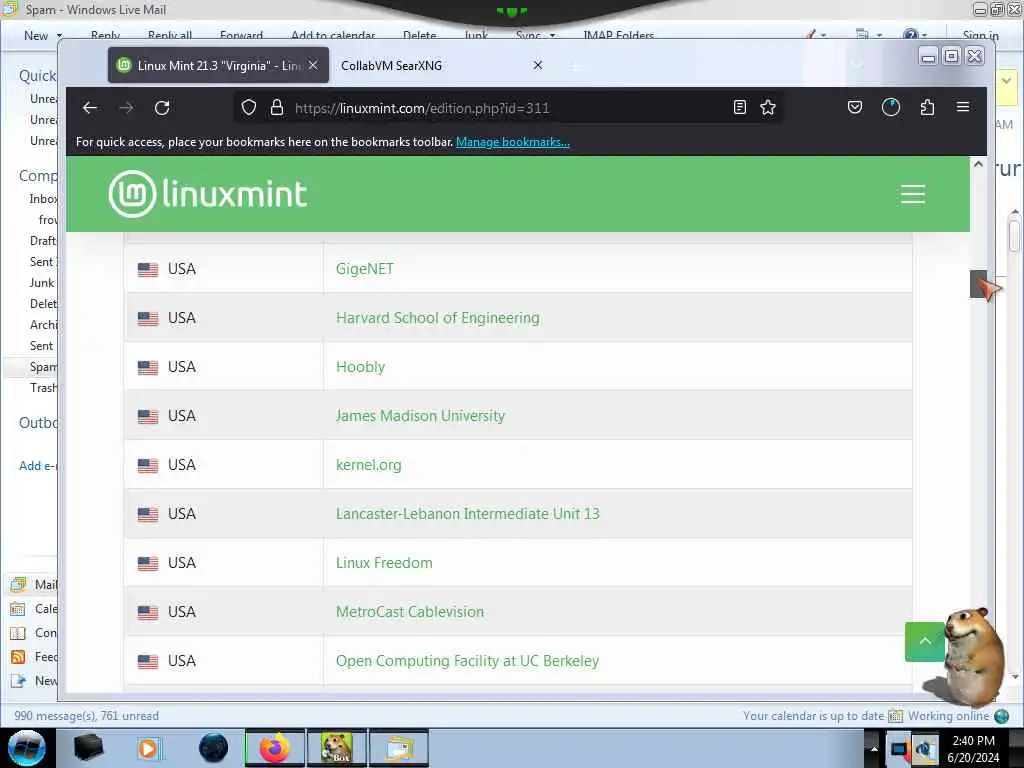Open the Extensions puzzle-piece icon
Image resolution: width=1024 pixels, height=768 pixels.
[927, 108]
